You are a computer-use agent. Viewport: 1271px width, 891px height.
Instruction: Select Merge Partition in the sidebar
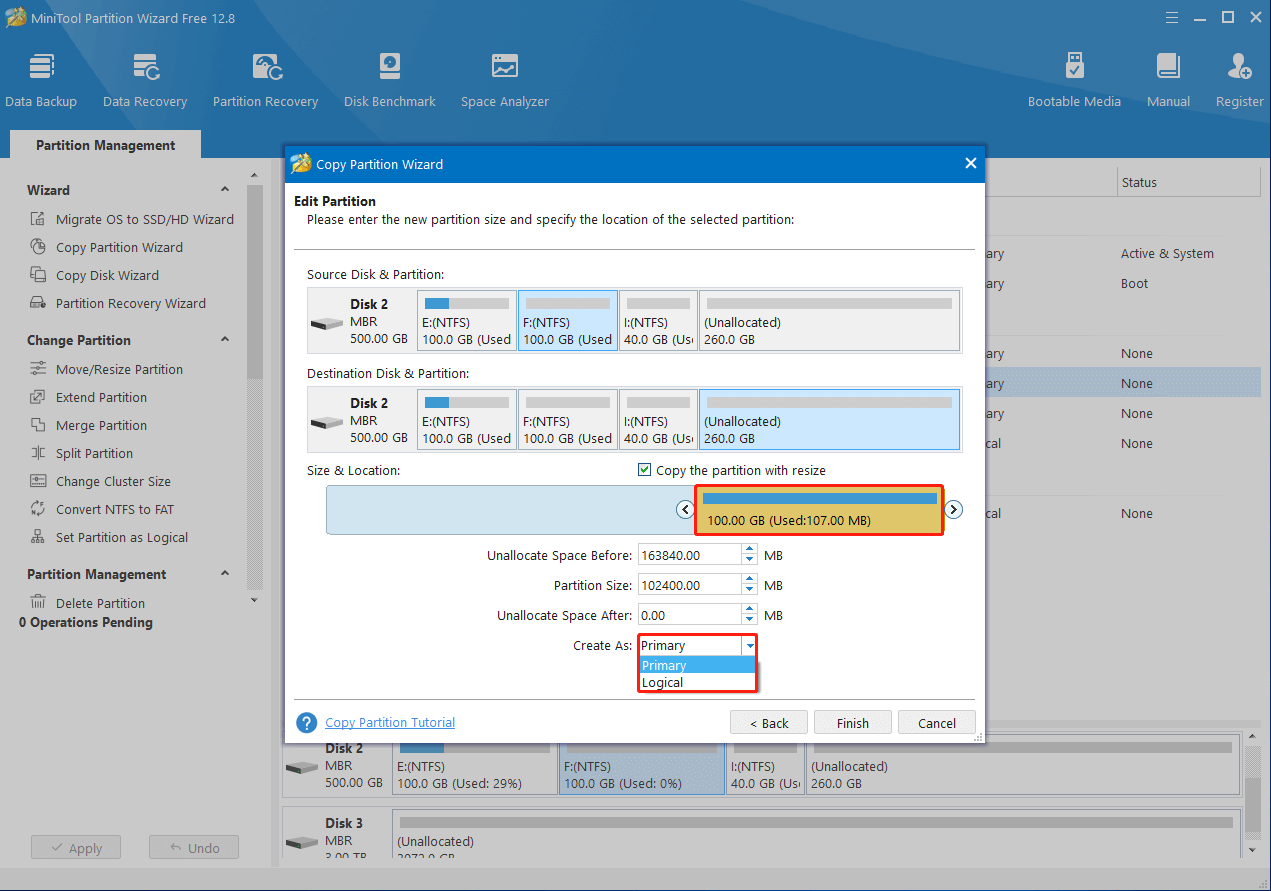coord(101,425)
